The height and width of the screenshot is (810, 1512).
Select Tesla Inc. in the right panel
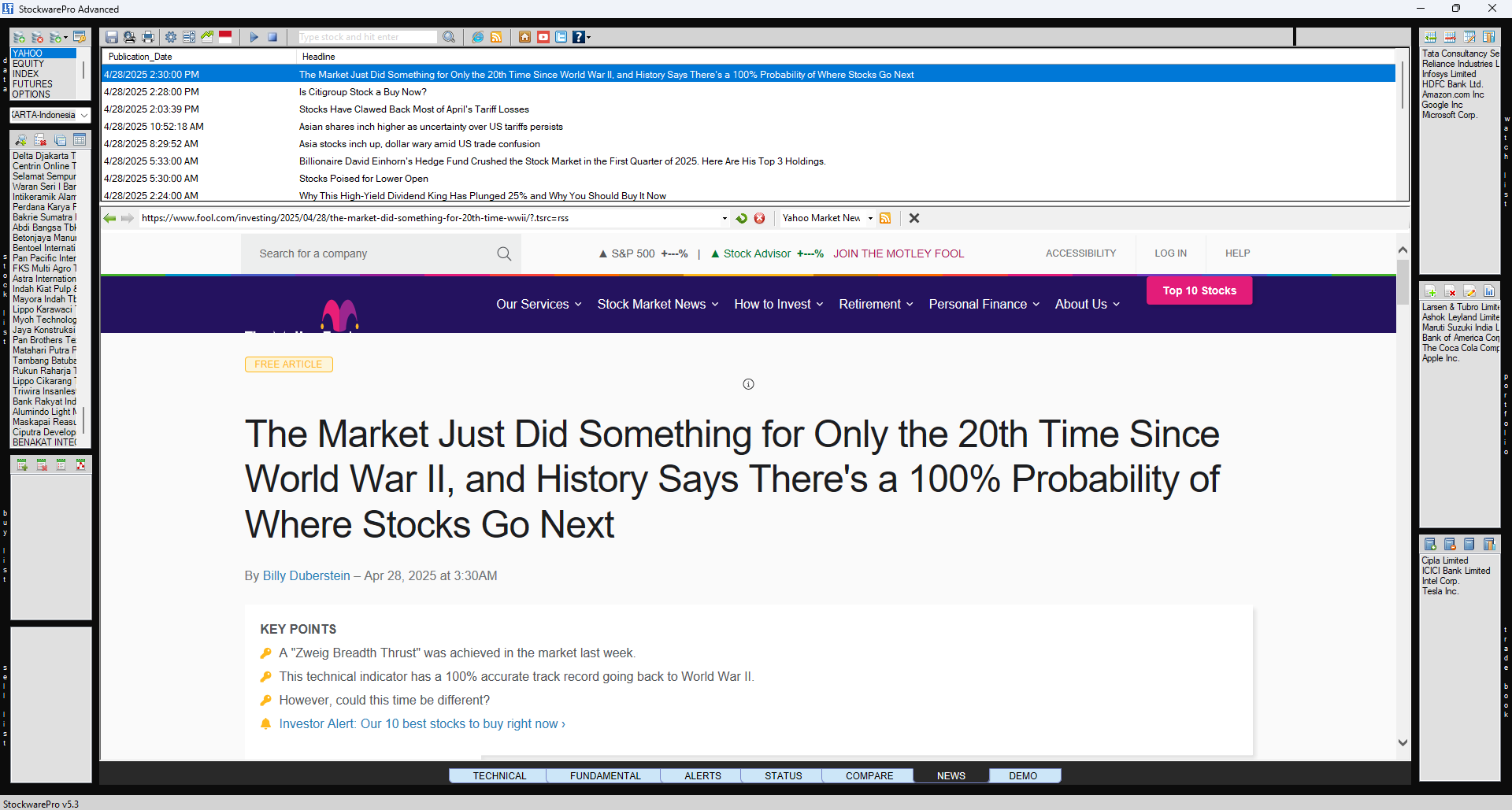pyautogui.click(x=1440, y=591)
